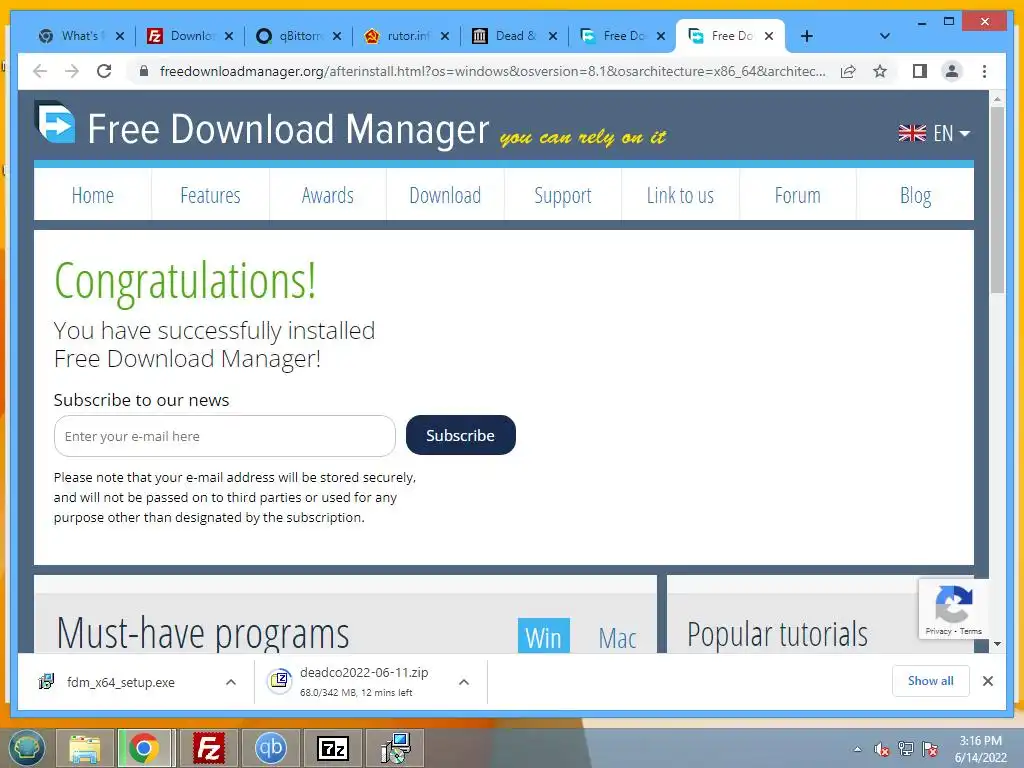Click the deadco2022-06-11.zip download item
The image size is (1024, 768).
point(356,682)
